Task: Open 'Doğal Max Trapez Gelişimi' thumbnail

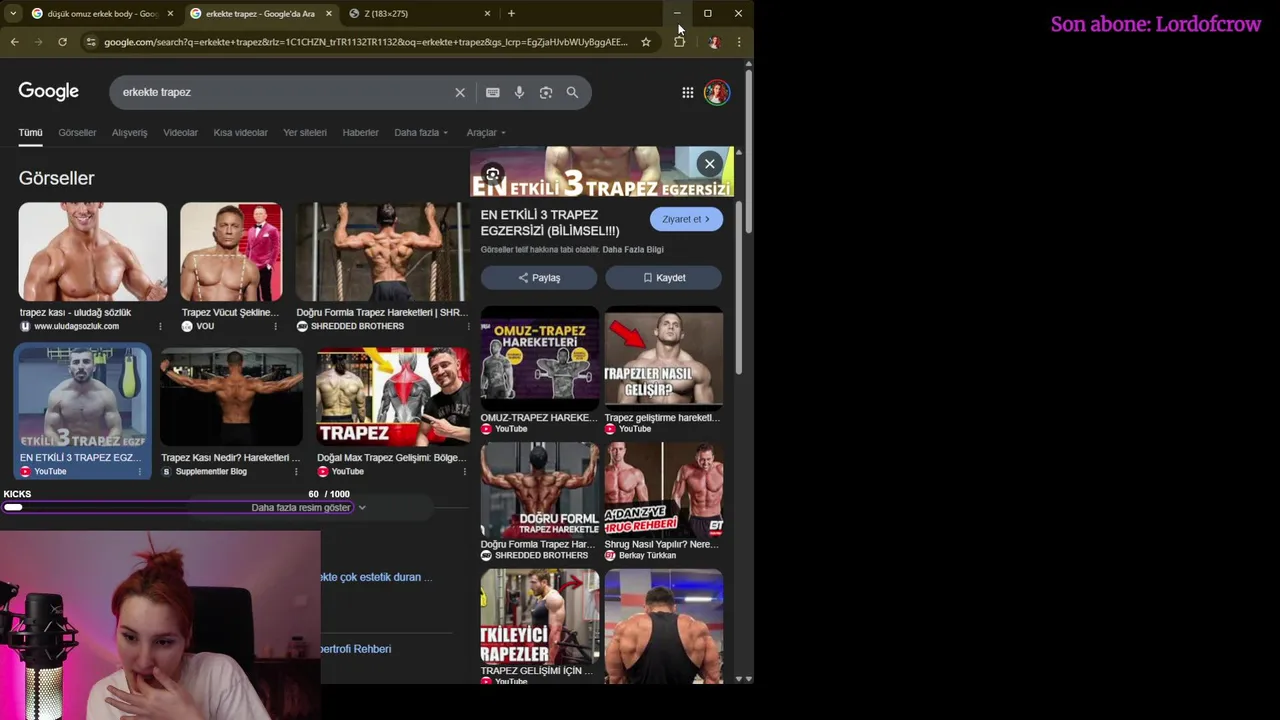Action: [392, 397]
